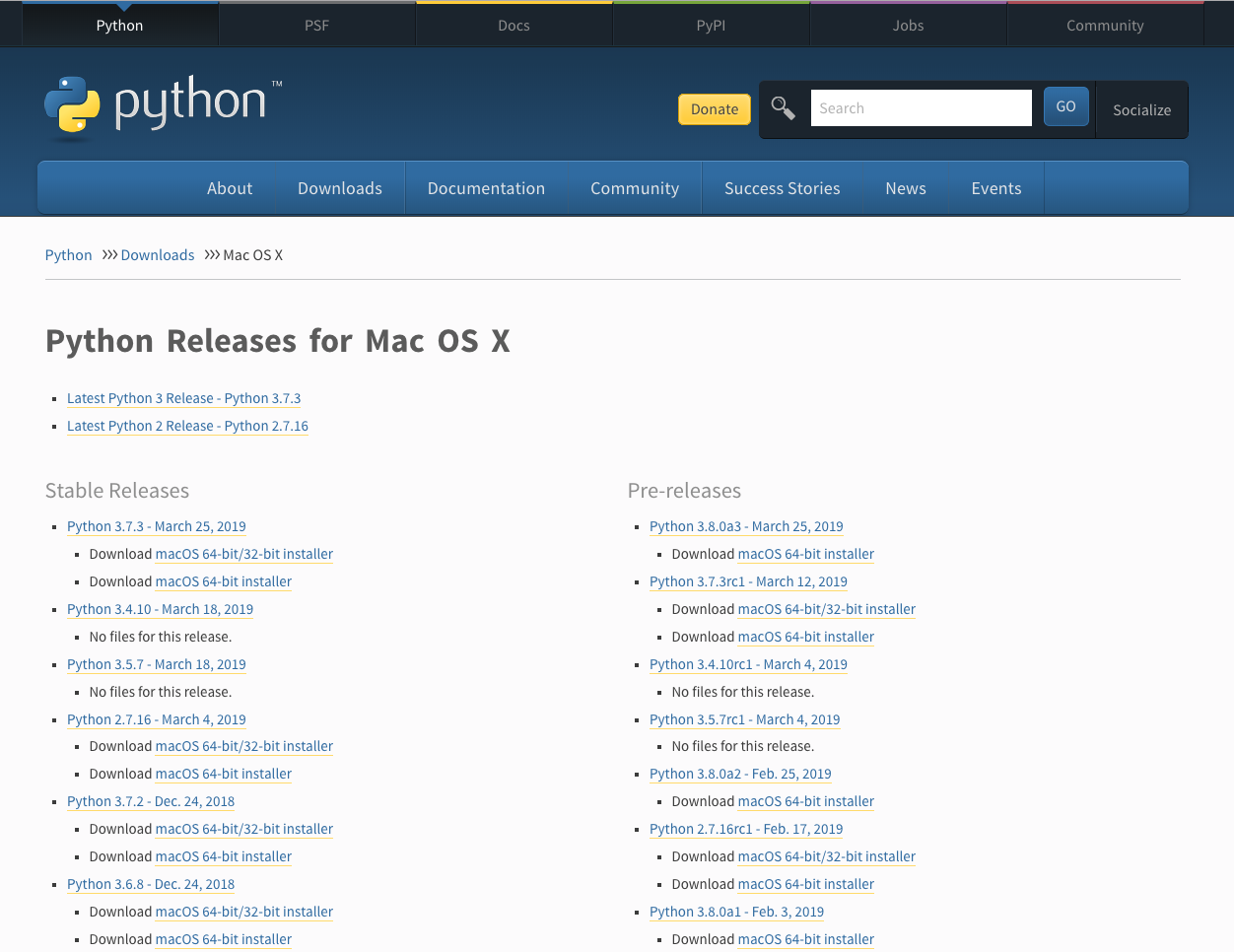Image resolution: width=1234 pixels, height=952 pixels.
Task: Download Python 3.7.2 macOS 64-bit/32-bit installer
Action: [x=244, y=829]
